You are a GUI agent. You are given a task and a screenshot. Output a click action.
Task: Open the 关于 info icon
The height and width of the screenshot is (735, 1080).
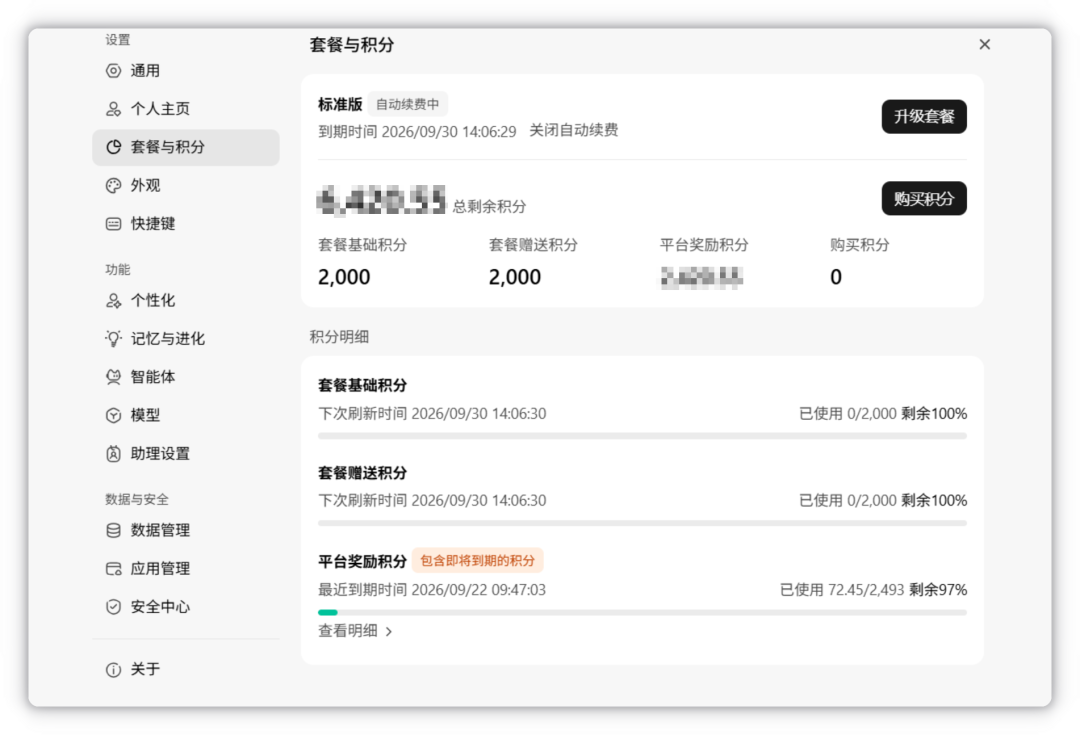(x=113, y=670)
